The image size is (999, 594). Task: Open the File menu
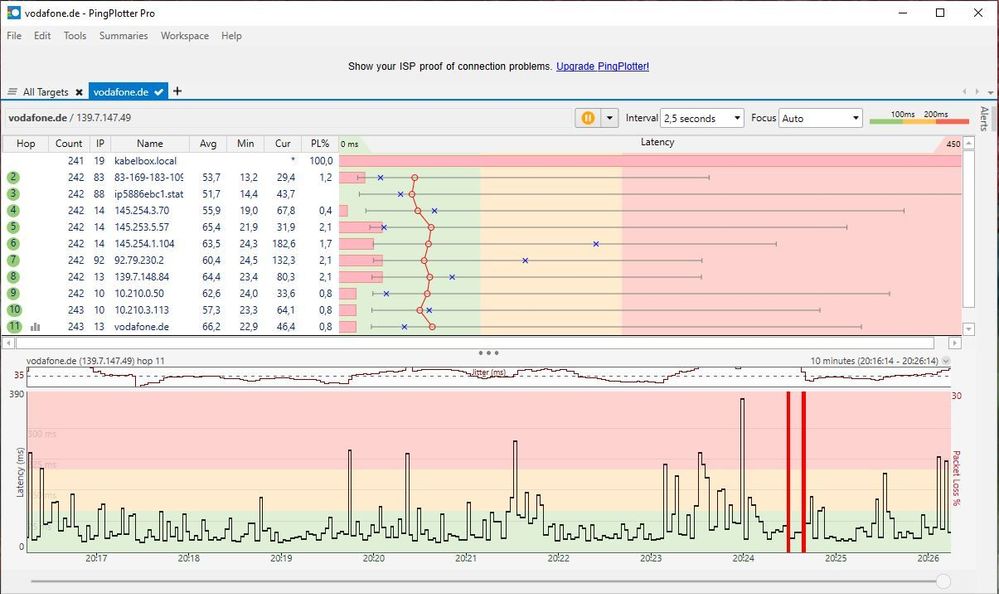coord(14,36)
